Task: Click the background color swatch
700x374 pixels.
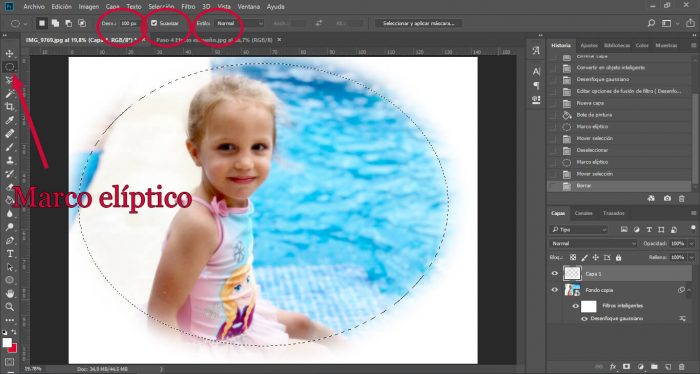Action: coord(13,348)
